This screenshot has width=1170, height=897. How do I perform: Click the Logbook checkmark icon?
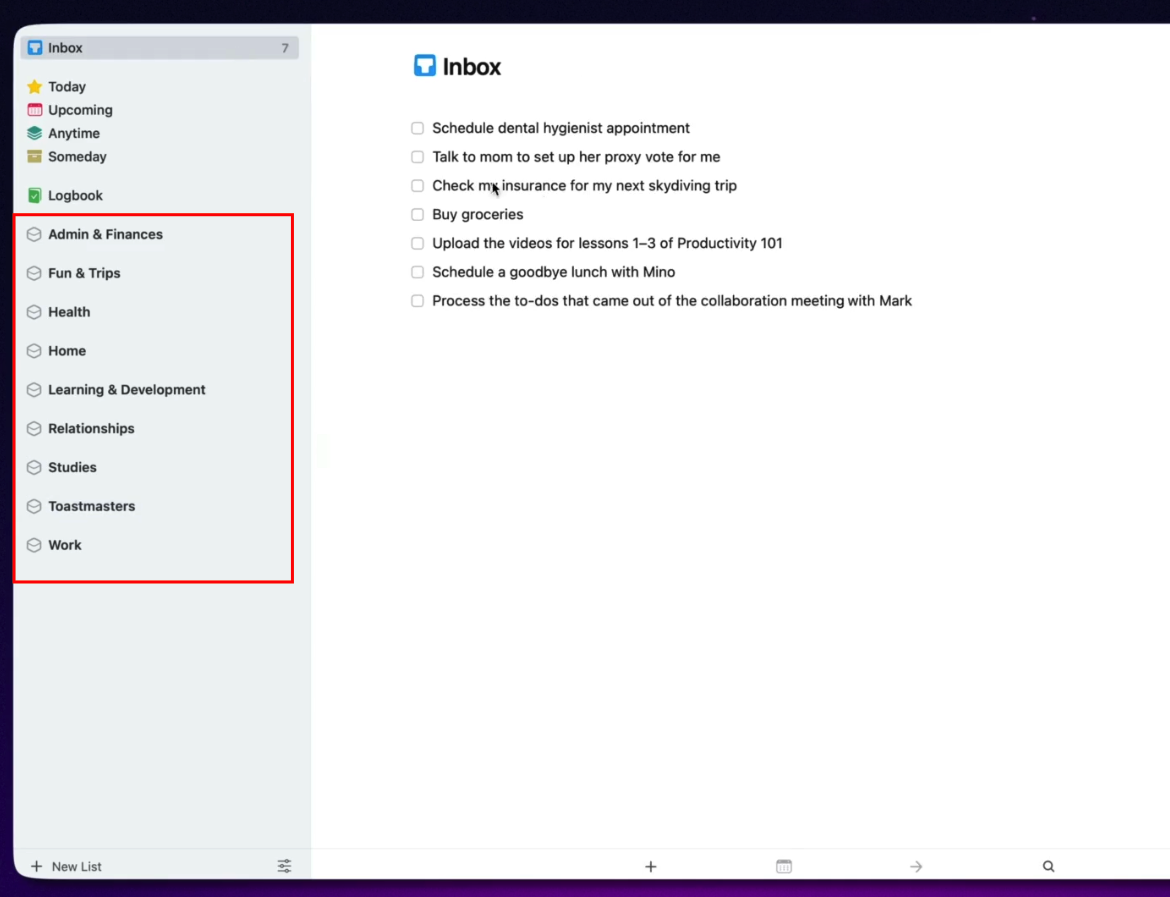34,196
